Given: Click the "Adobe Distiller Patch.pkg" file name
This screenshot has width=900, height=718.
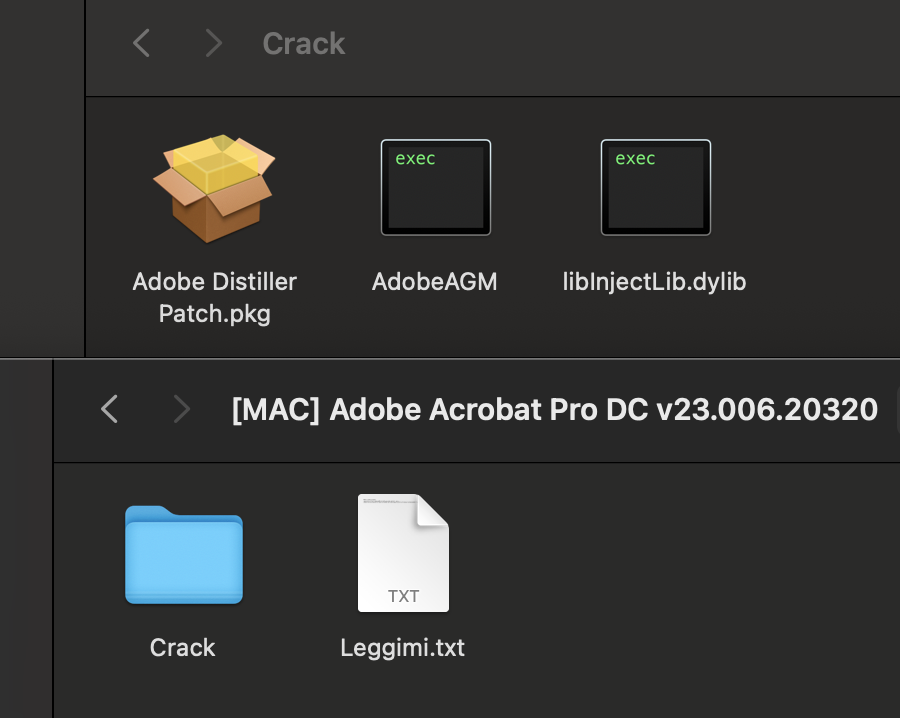Looking at the screenshot, I should coord(214,298).
